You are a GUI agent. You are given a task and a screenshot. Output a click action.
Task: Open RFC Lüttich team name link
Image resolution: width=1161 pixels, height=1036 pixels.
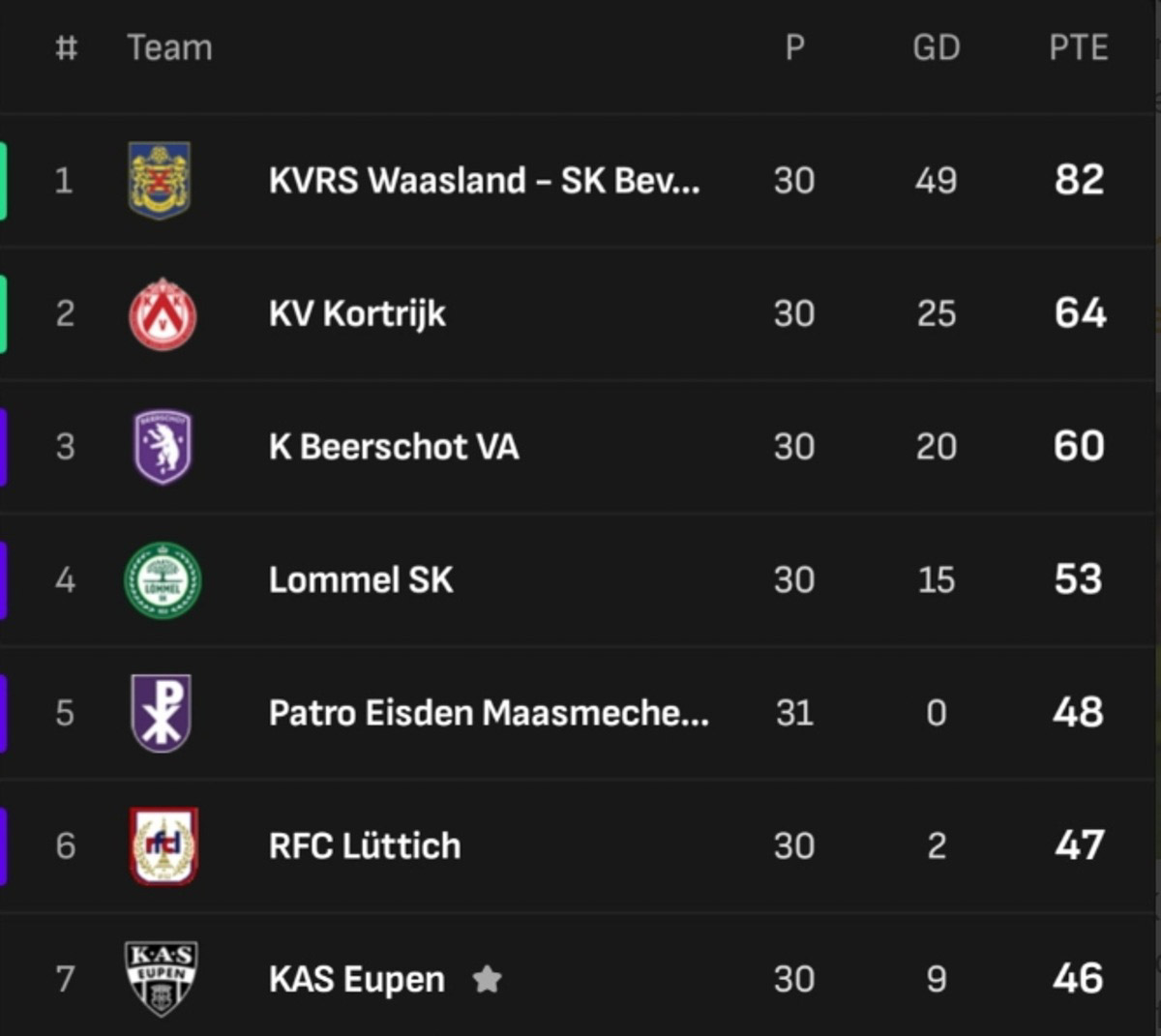364,846
